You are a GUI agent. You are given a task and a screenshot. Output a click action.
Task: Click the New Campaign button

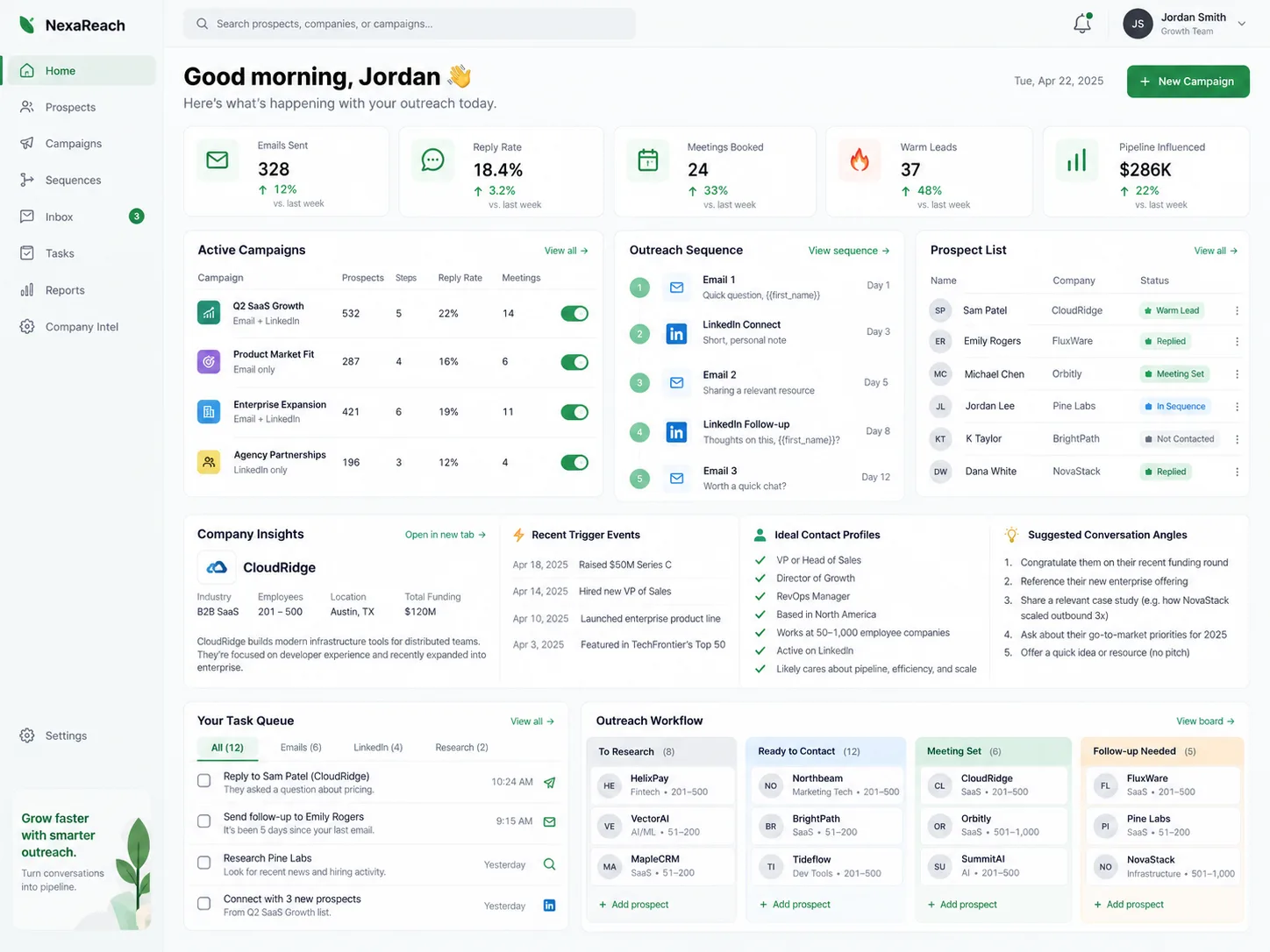1188,82
